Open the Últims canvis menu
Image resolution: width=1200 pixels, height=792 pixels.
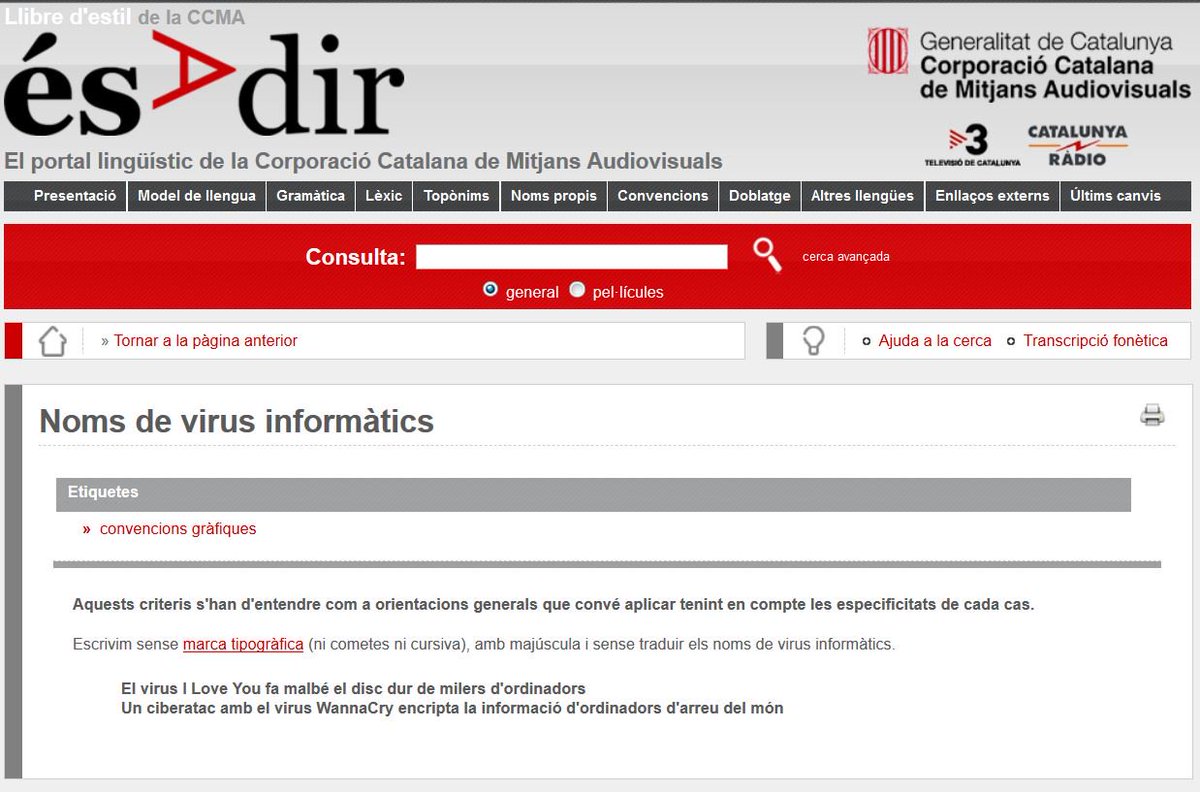[1115, 196]
